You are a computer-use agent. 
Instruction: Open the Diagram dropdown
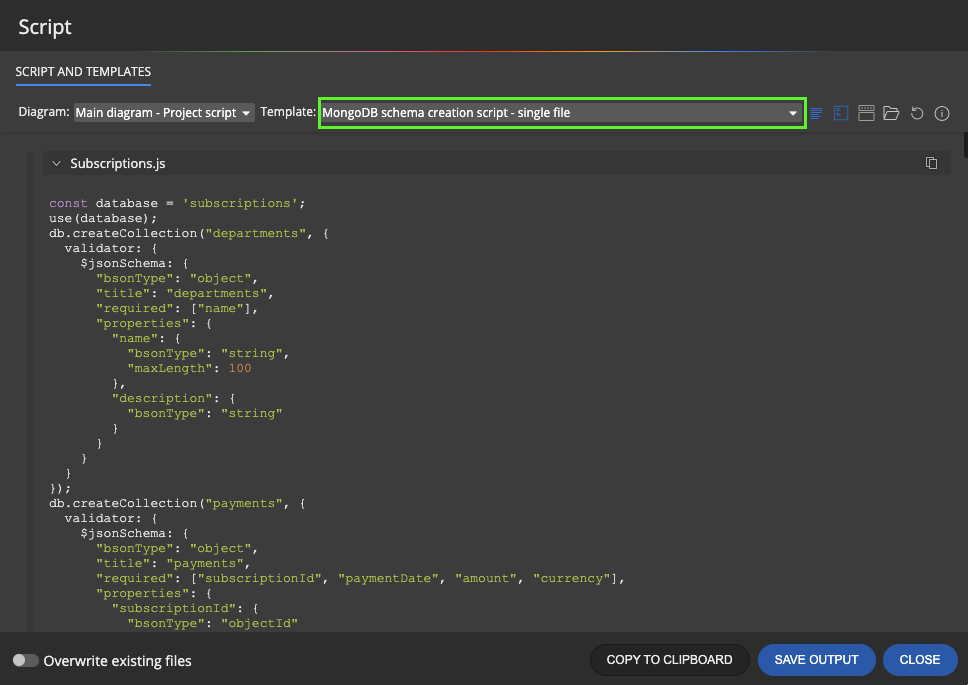pos(164,113)
